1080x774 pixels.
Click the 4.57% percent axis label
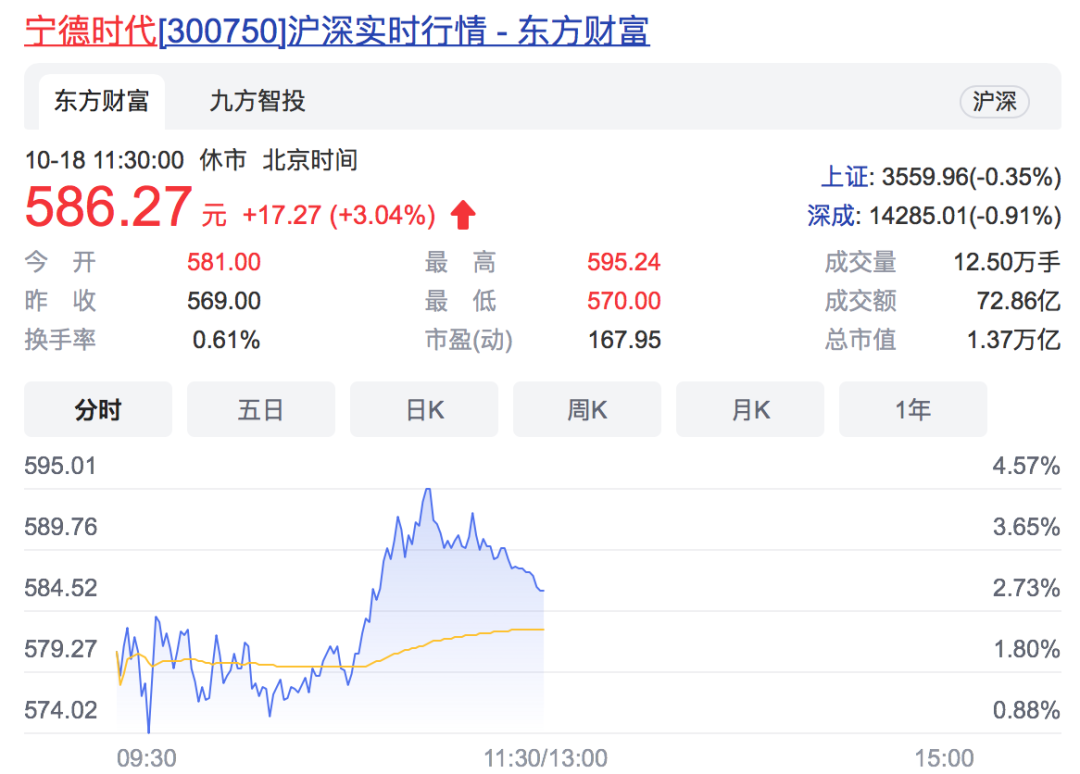(1026, 466)
